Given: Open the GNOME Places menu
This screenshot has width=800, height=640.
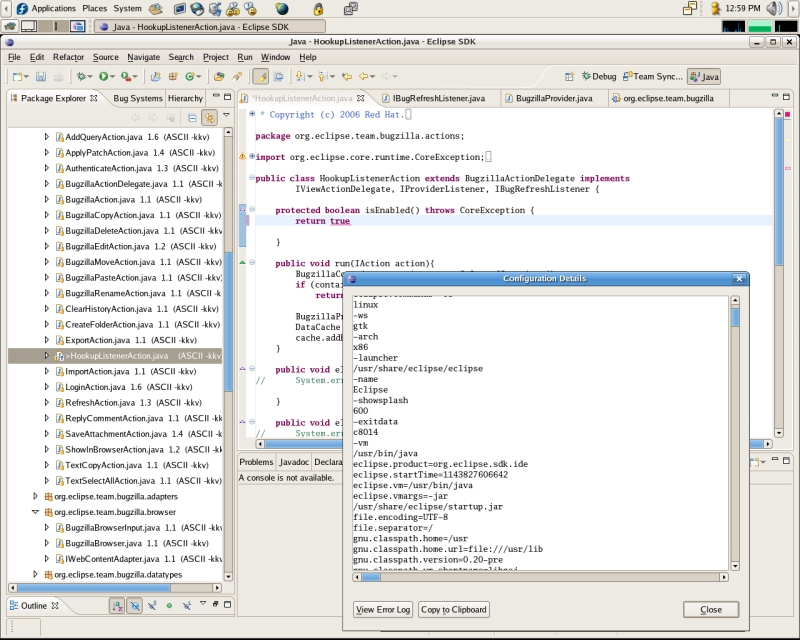Looking at the screenshot, I should [95, 8].
